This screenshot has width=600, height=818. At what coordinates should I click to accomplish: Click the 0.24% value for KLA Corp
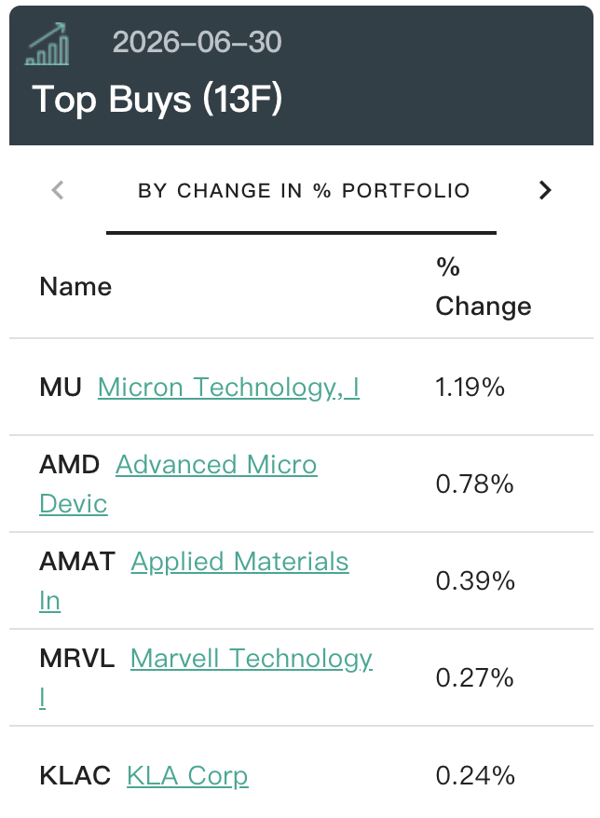pos(475,776)
